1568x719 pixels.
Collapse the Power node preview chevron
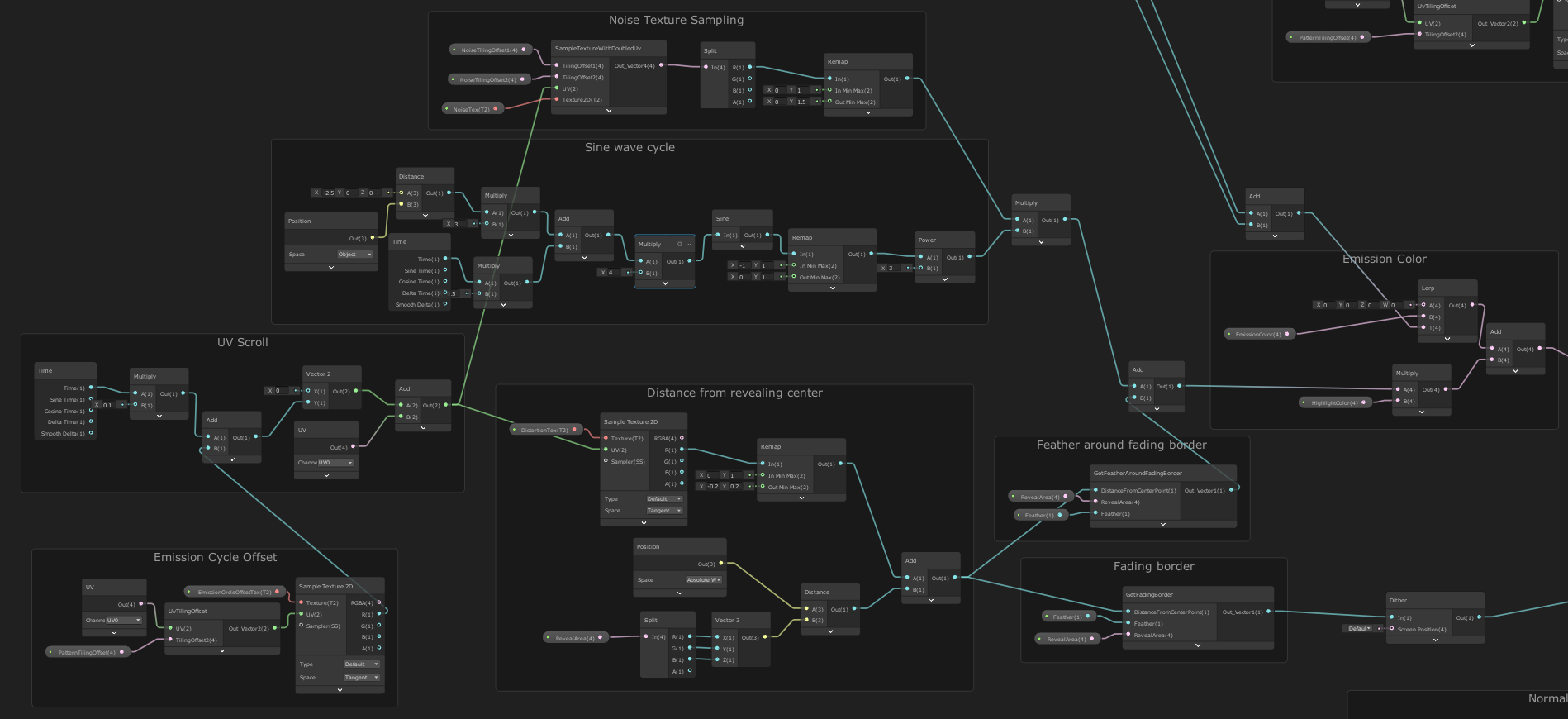coord(945,279)
